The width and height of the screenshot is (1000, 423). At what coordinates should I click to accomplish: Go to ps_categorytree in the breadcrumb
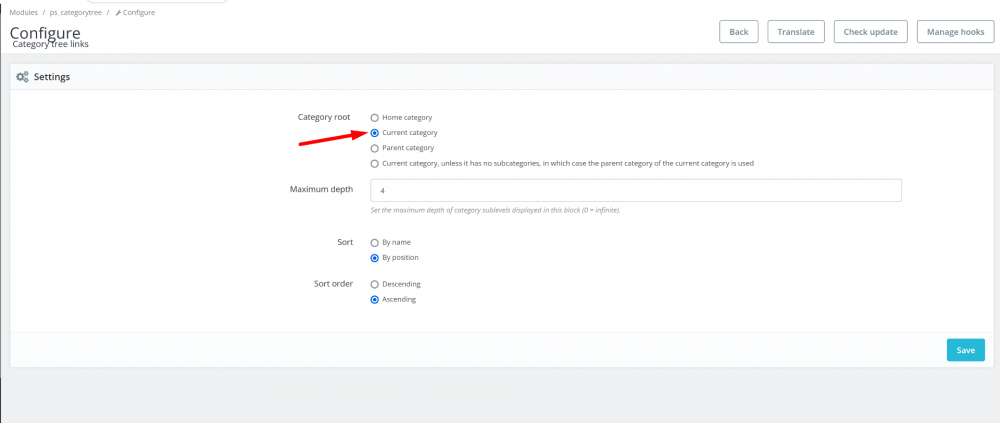76,12
